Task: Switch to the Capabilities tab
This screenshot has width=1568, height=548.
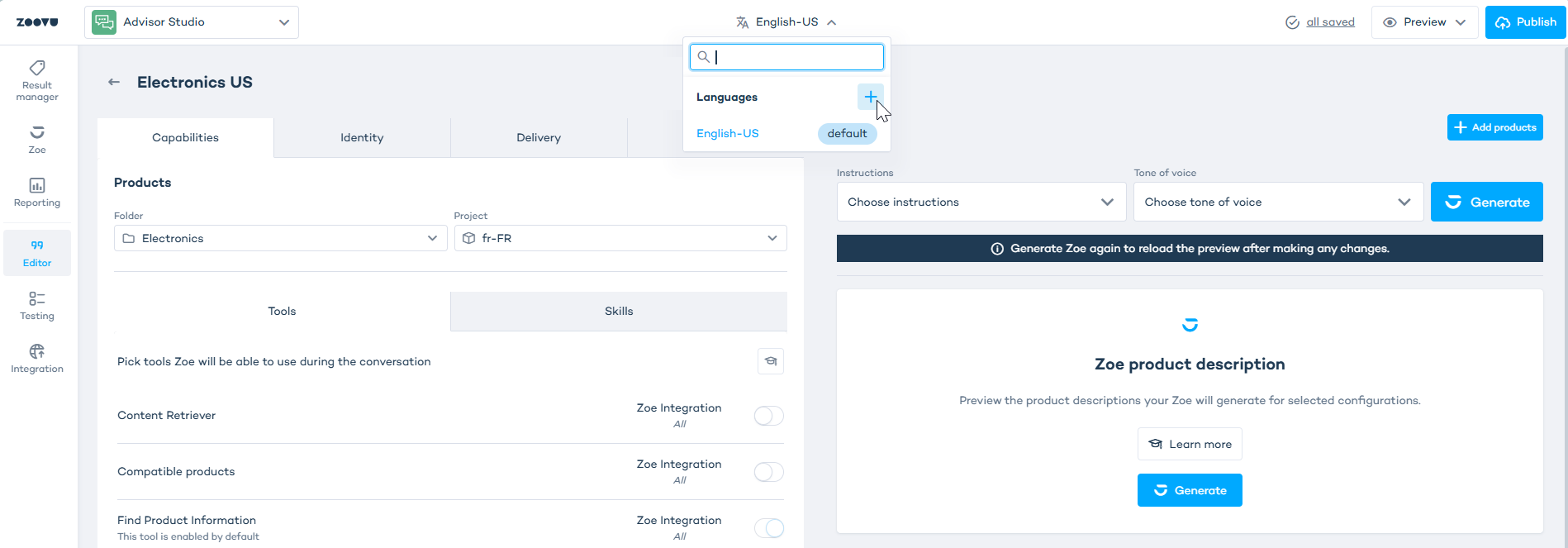Action: tap(185, 137)
